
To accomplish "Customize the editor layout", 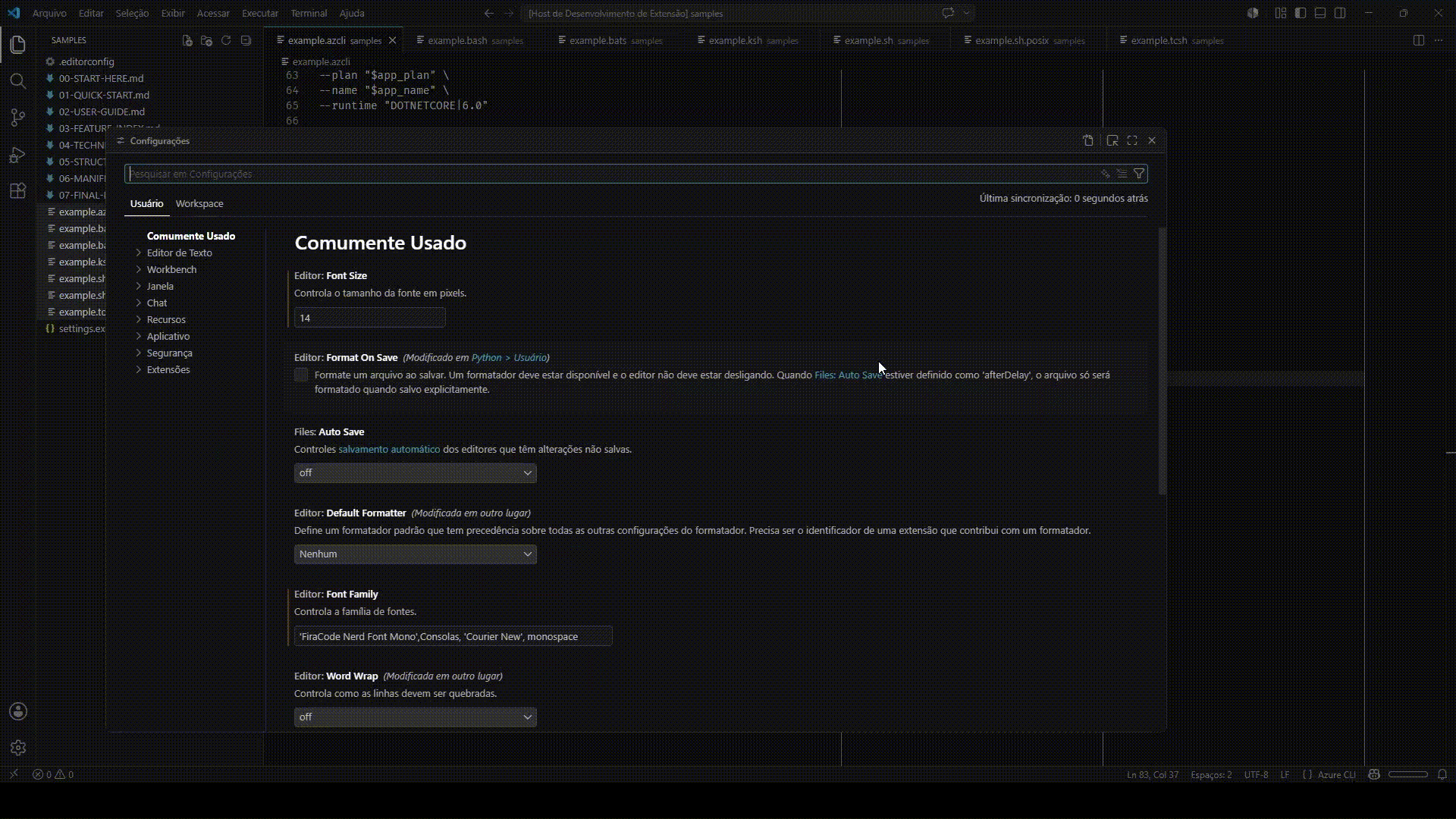I will coord(1281,13).
